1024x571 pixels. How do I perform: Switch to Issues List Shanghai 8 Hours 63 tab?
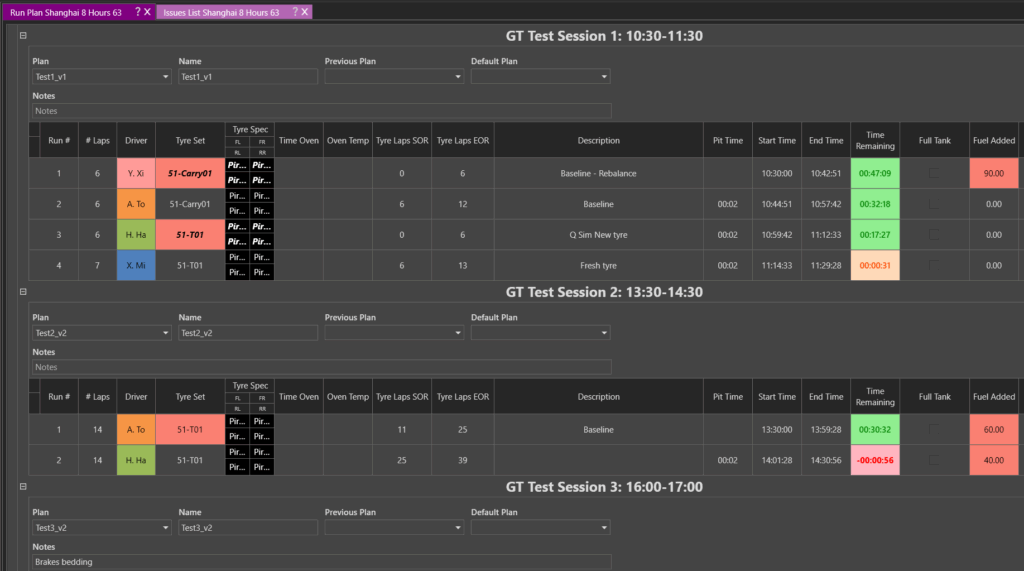(x=221, y=12)
